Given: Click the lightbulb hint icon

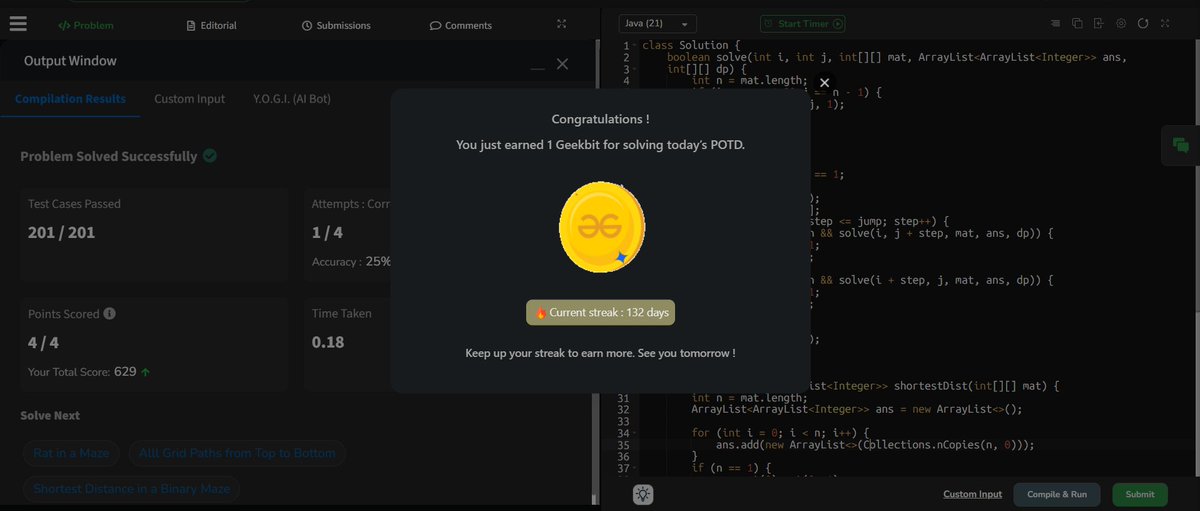Looking at the screenshot, I should (x=643, y=494).
